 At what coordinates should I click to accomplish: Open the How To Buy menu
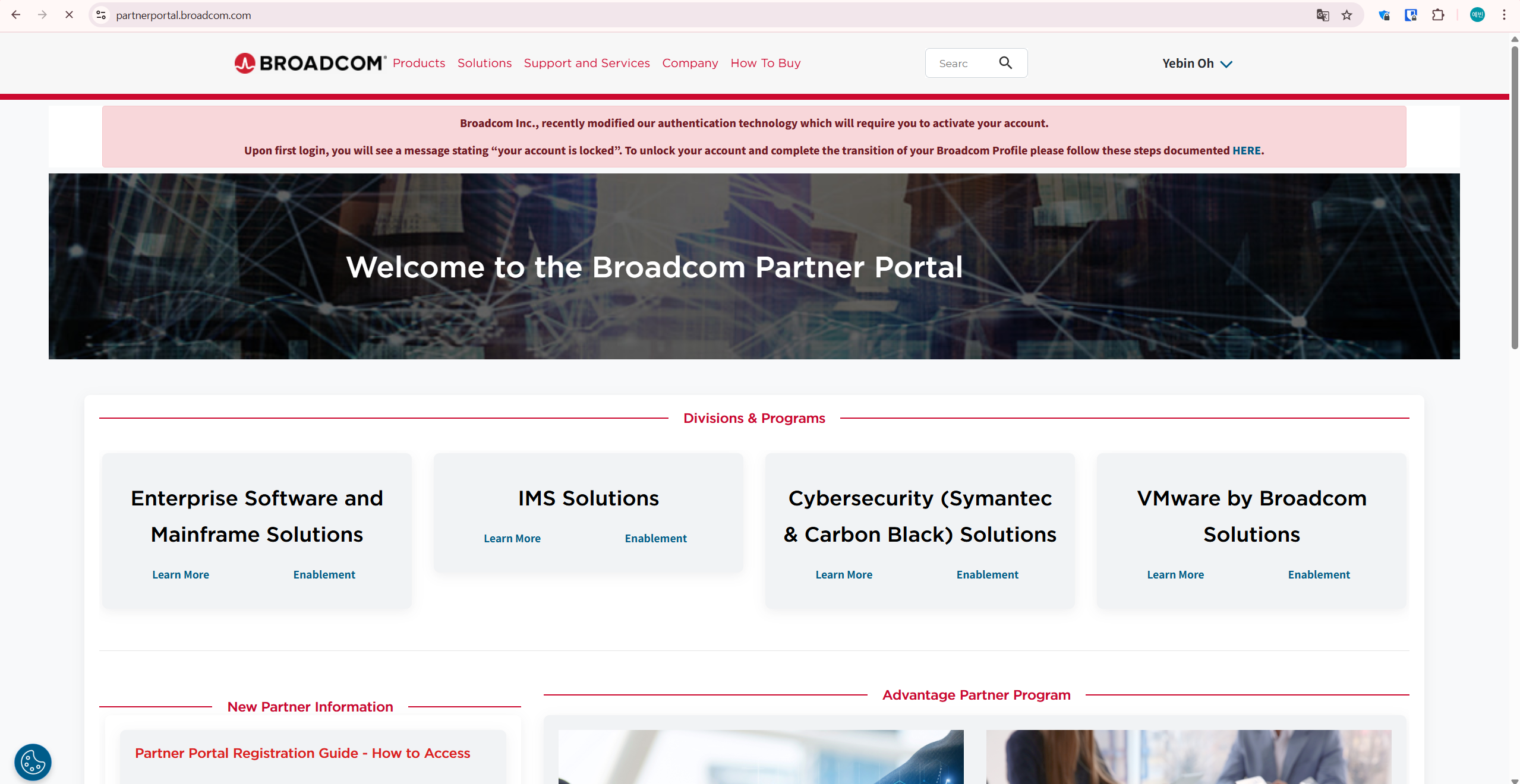pos(765,63)
